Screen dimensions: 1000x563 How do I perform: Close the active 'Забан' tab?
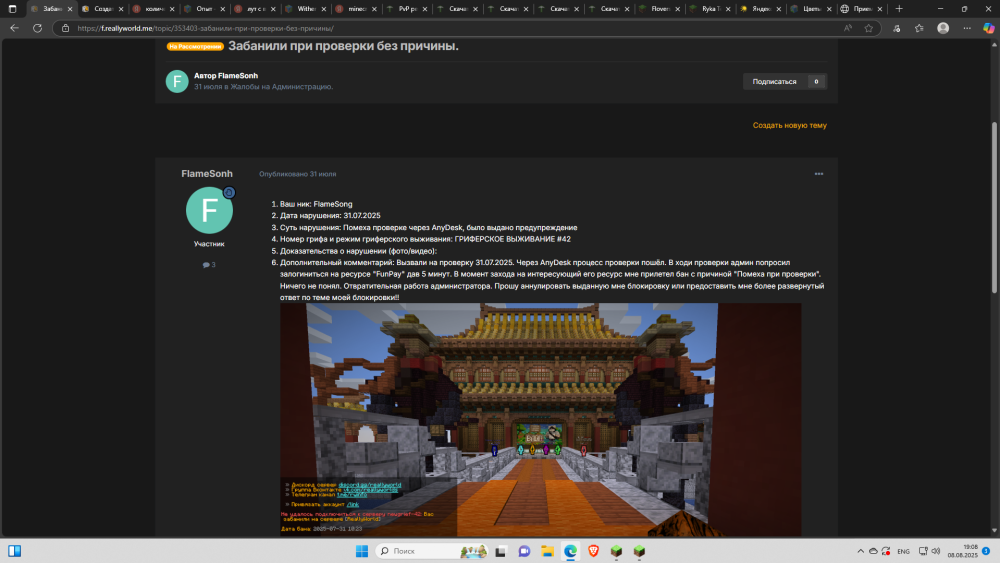[x=70, y=9]
